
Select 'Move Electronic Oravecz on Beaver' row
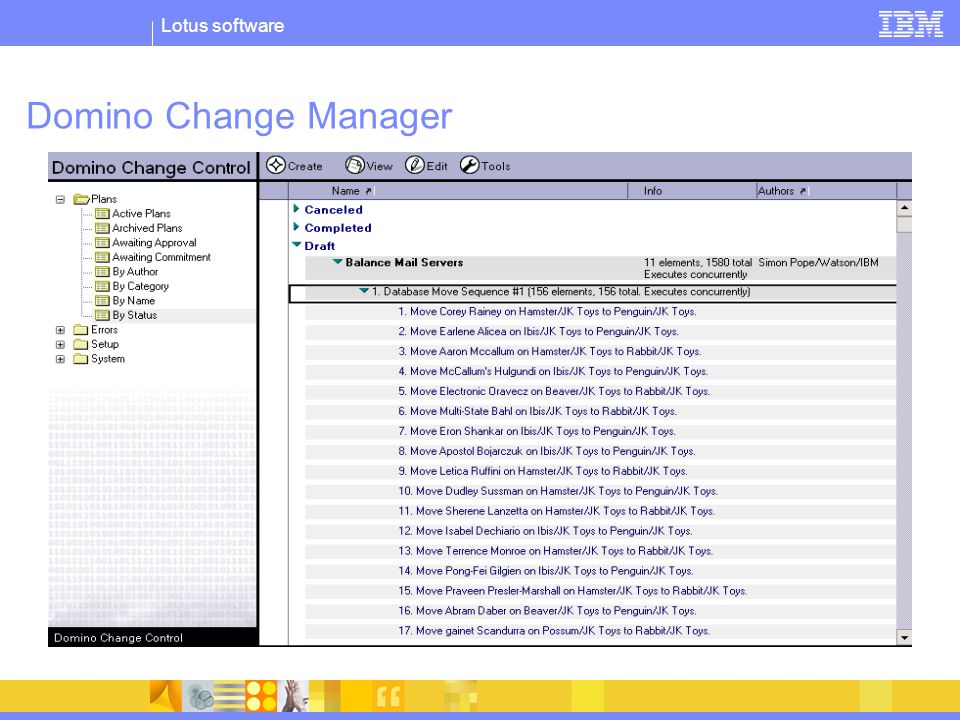(600, 391)
